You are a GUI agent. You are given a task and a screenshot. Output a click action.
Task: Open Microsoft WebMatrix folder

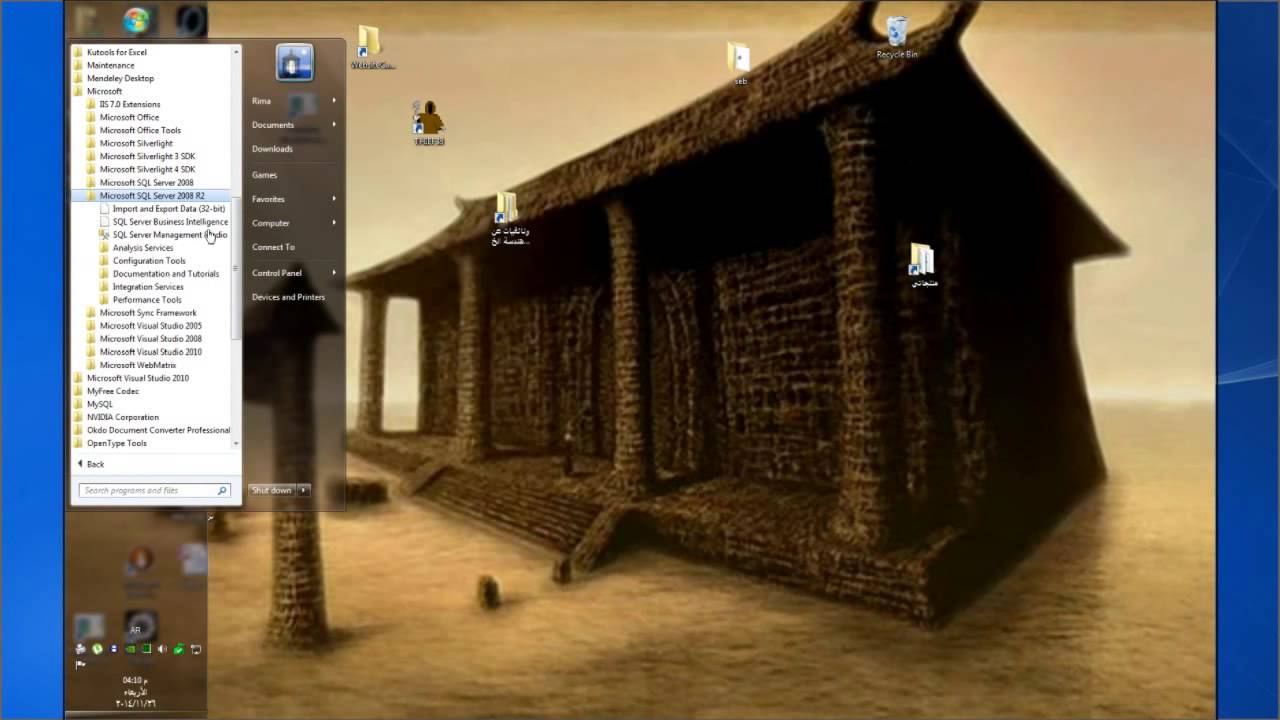pos(131,365)
